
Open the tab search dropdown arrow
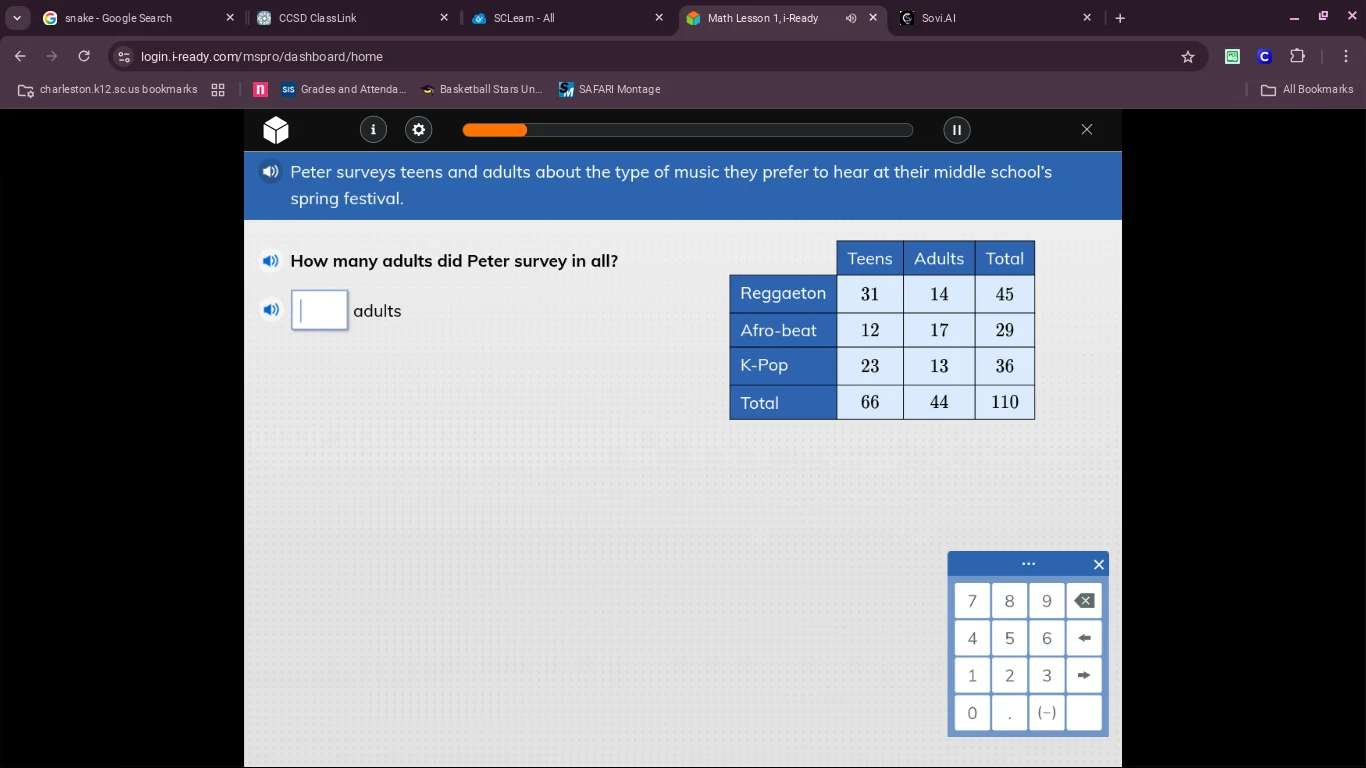click(17, 18)
